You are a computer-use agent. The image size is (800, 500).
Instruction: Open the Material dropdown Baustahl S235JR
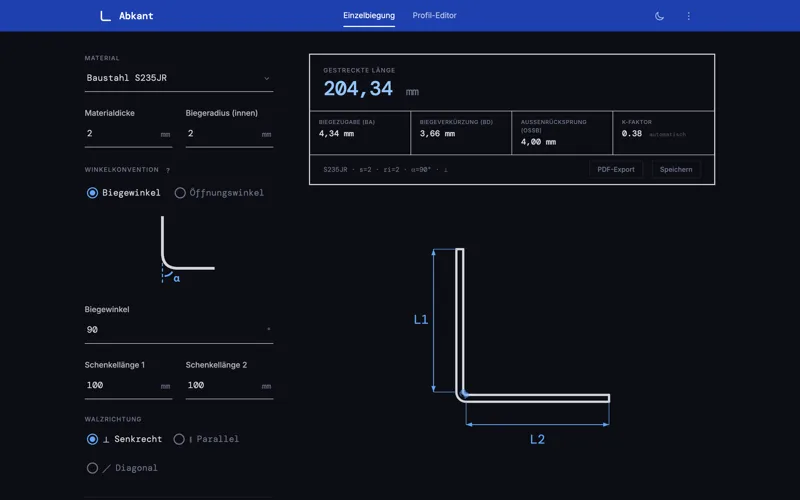178,78
